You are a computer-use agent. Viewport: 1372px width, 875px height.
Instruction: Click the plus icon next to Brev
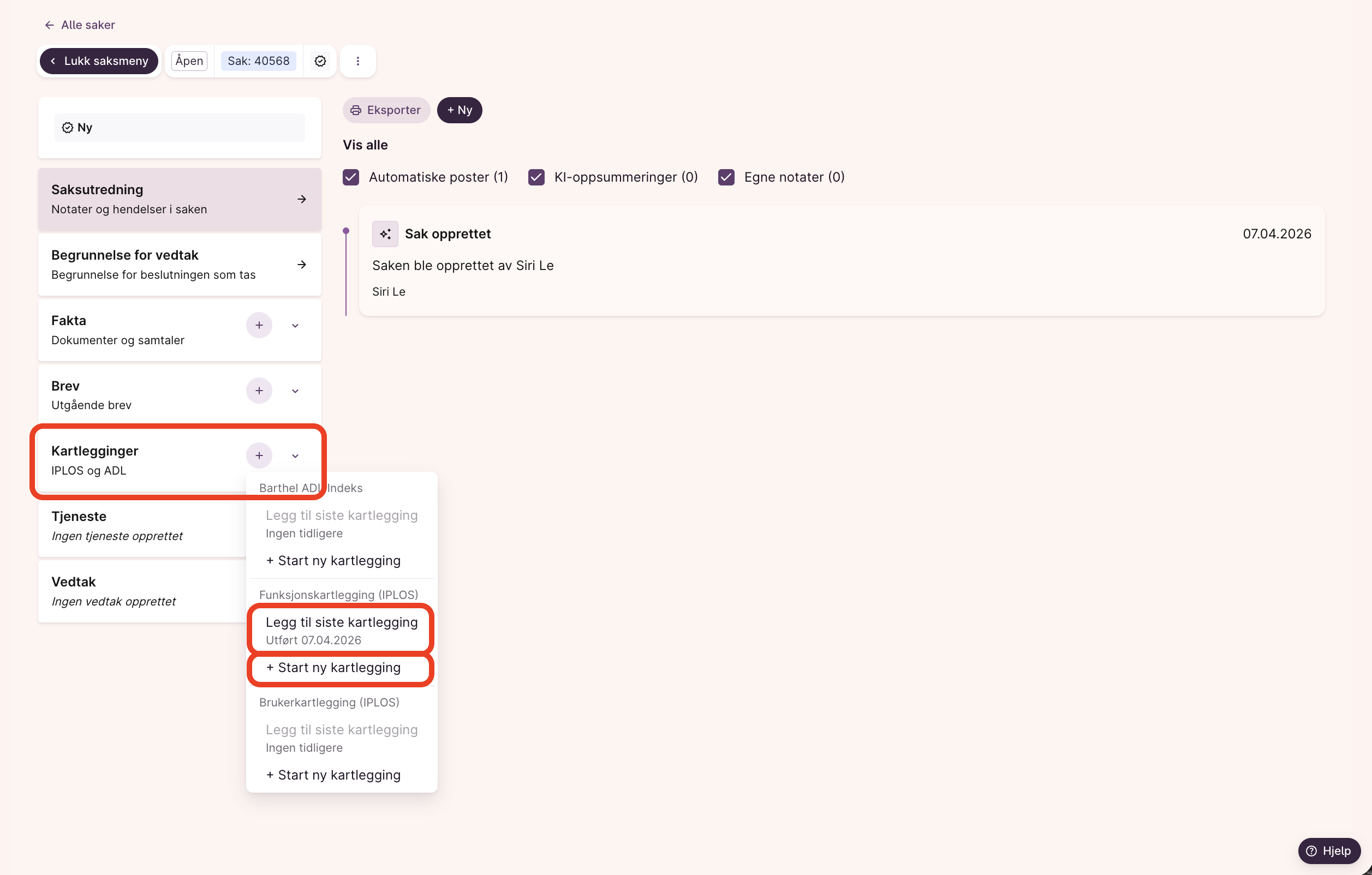259,391
